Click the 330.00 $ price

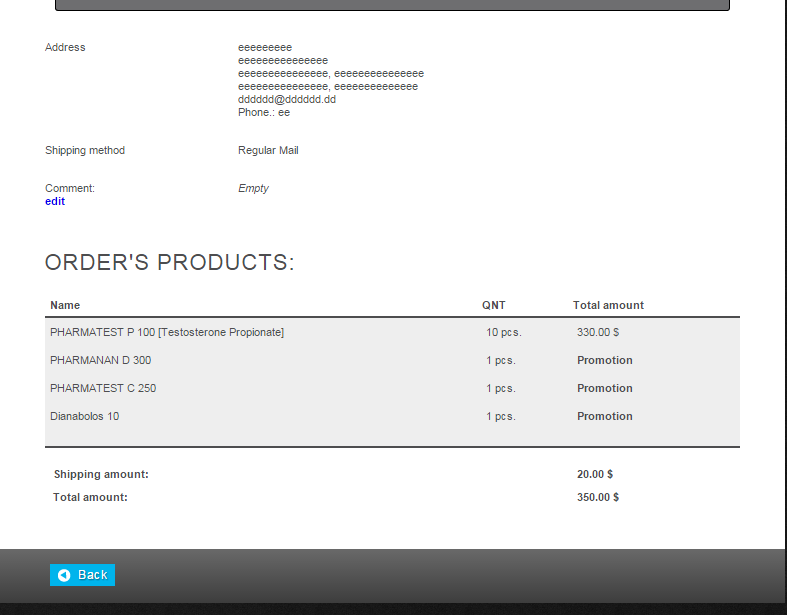point(598,332)
